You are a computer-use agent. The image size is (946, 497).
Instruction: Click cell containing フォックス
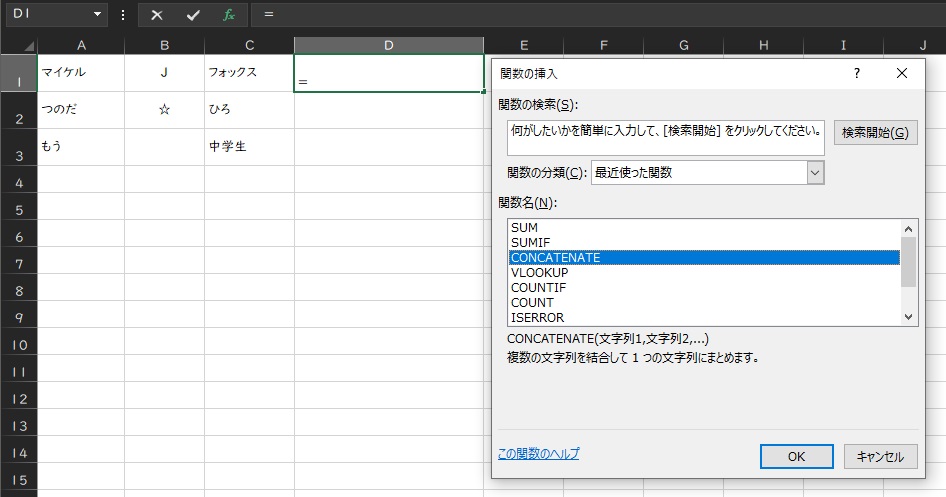(249, 73)
